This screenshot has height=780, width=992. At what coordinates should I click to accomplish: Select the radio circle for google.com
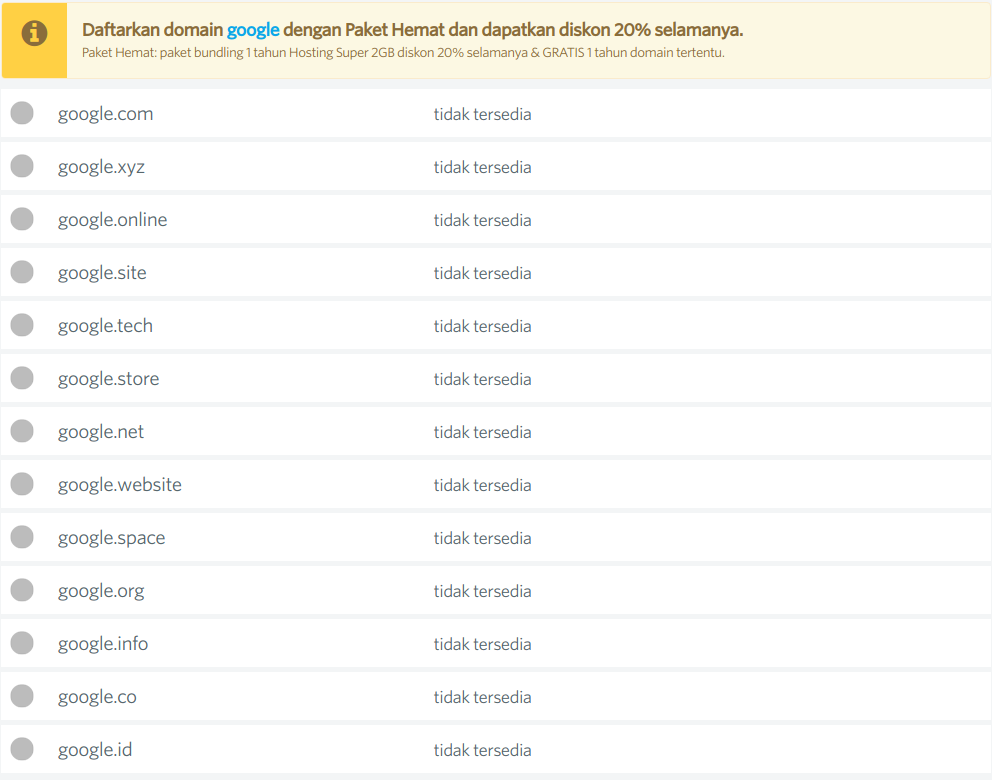(x=22, y=113)
